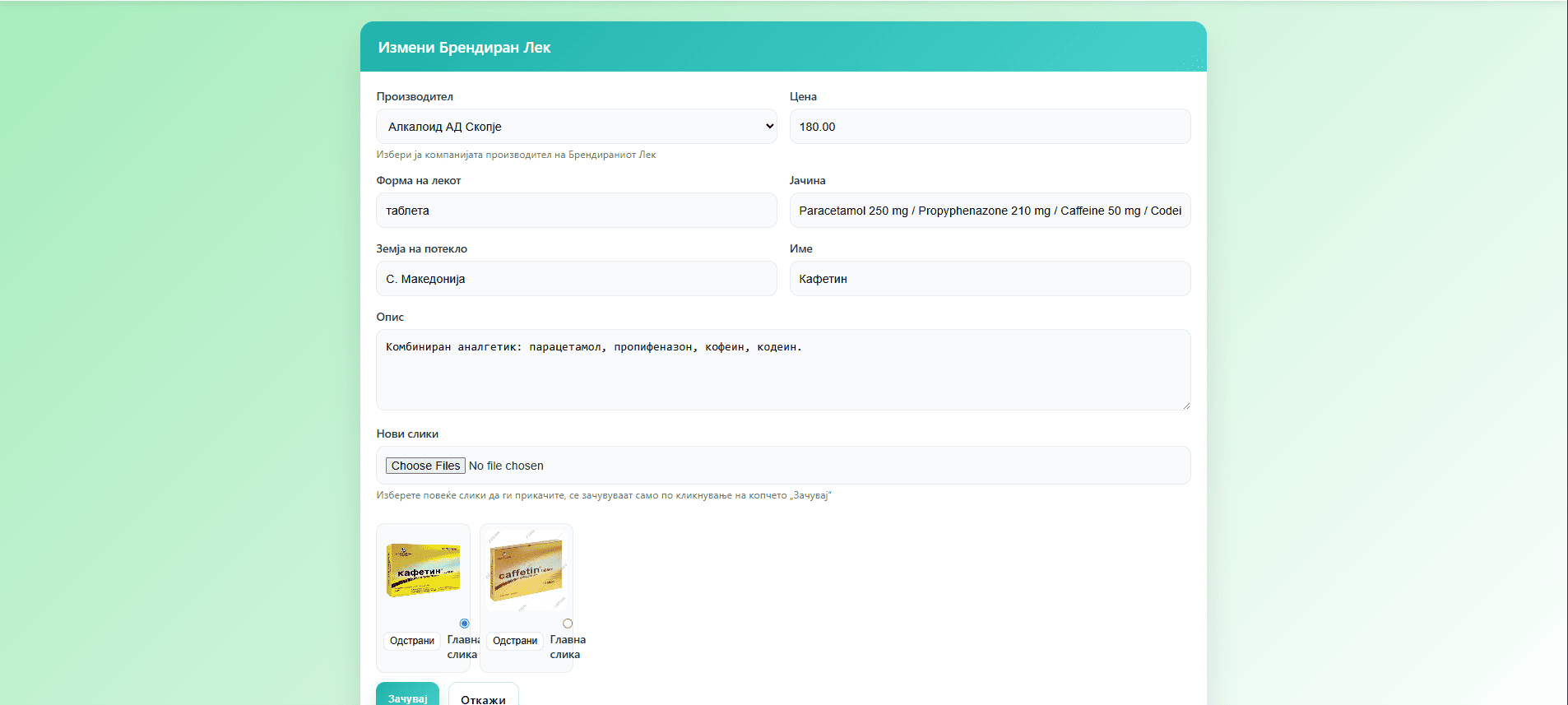Screen dimensions: 1568x705
Task: Click Главна слика label of the gold image
Action: tap(567, 647)
